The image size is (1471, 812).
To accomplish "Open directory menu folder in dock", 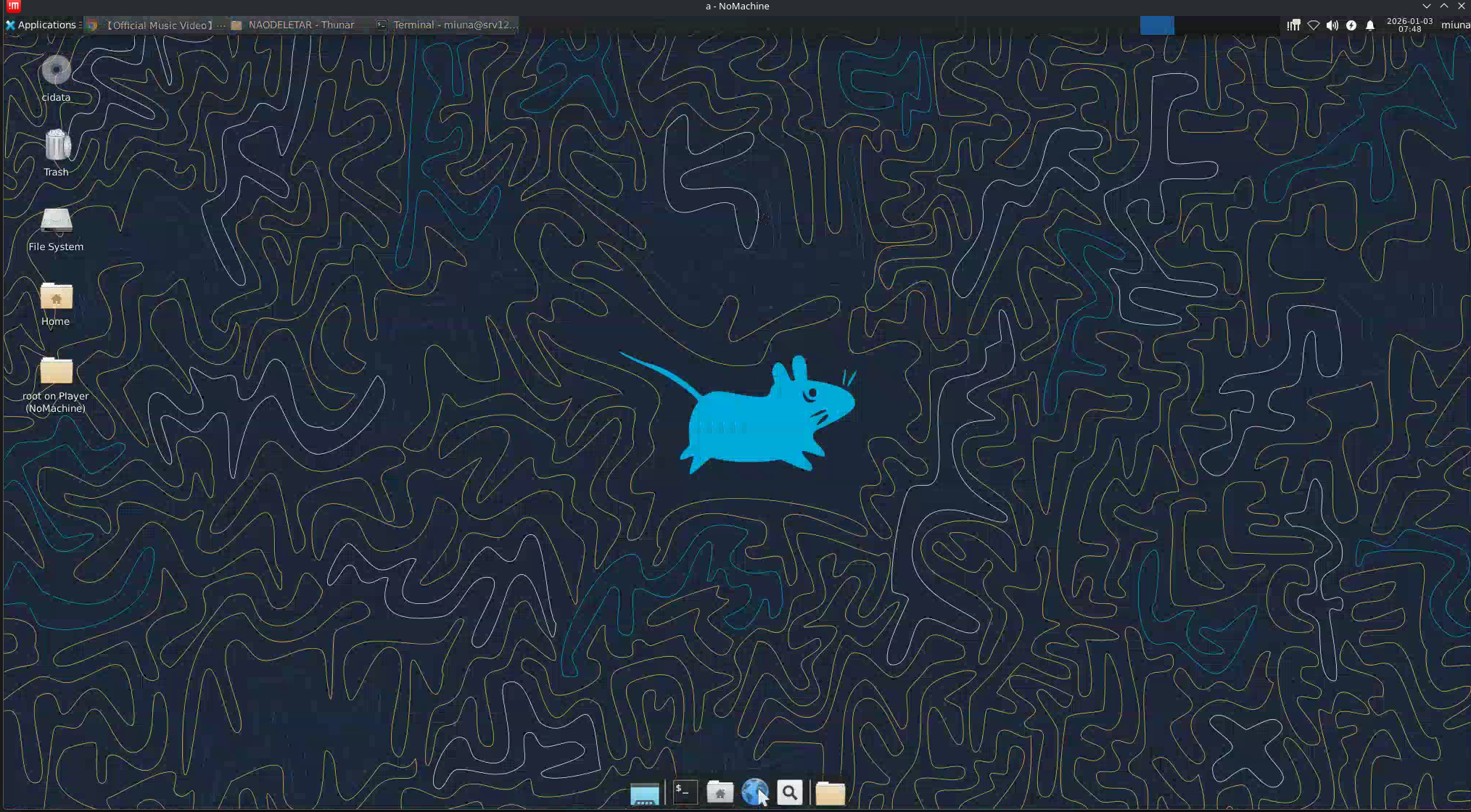I will click(830, 793).
